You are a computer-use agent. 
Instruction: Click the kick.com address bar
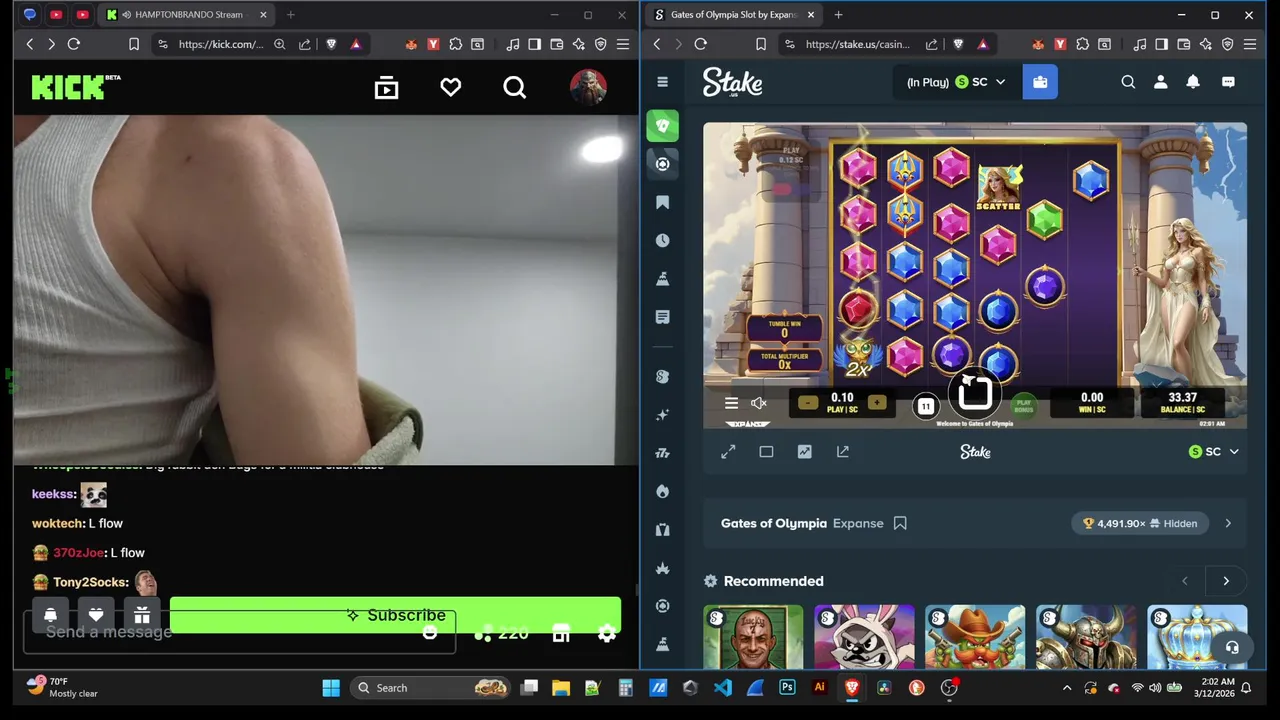[x=220, y=44]
